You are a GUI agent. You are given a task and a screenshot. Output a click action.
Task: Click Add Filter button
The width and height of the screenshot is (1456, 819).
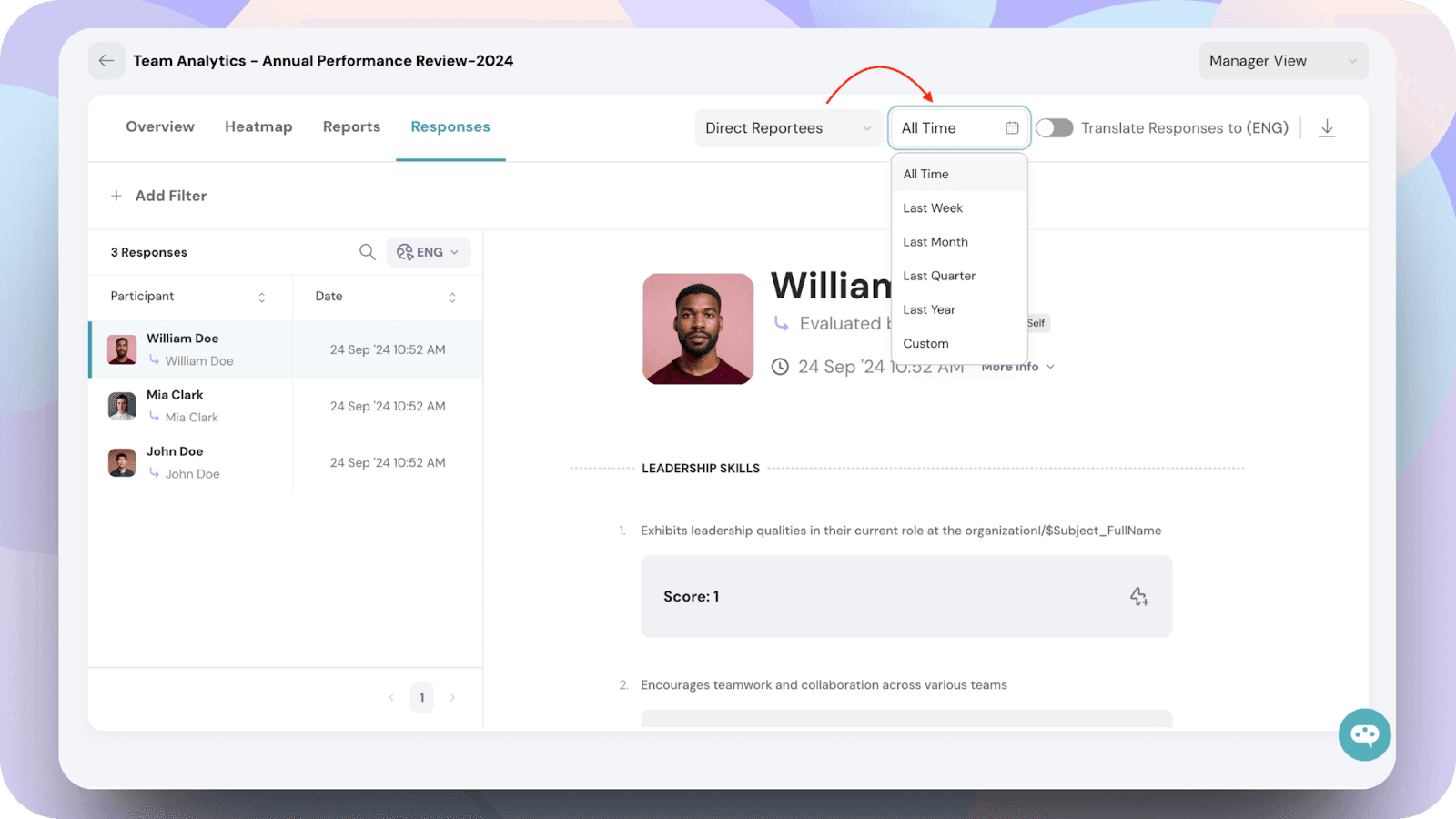(159, 196)
